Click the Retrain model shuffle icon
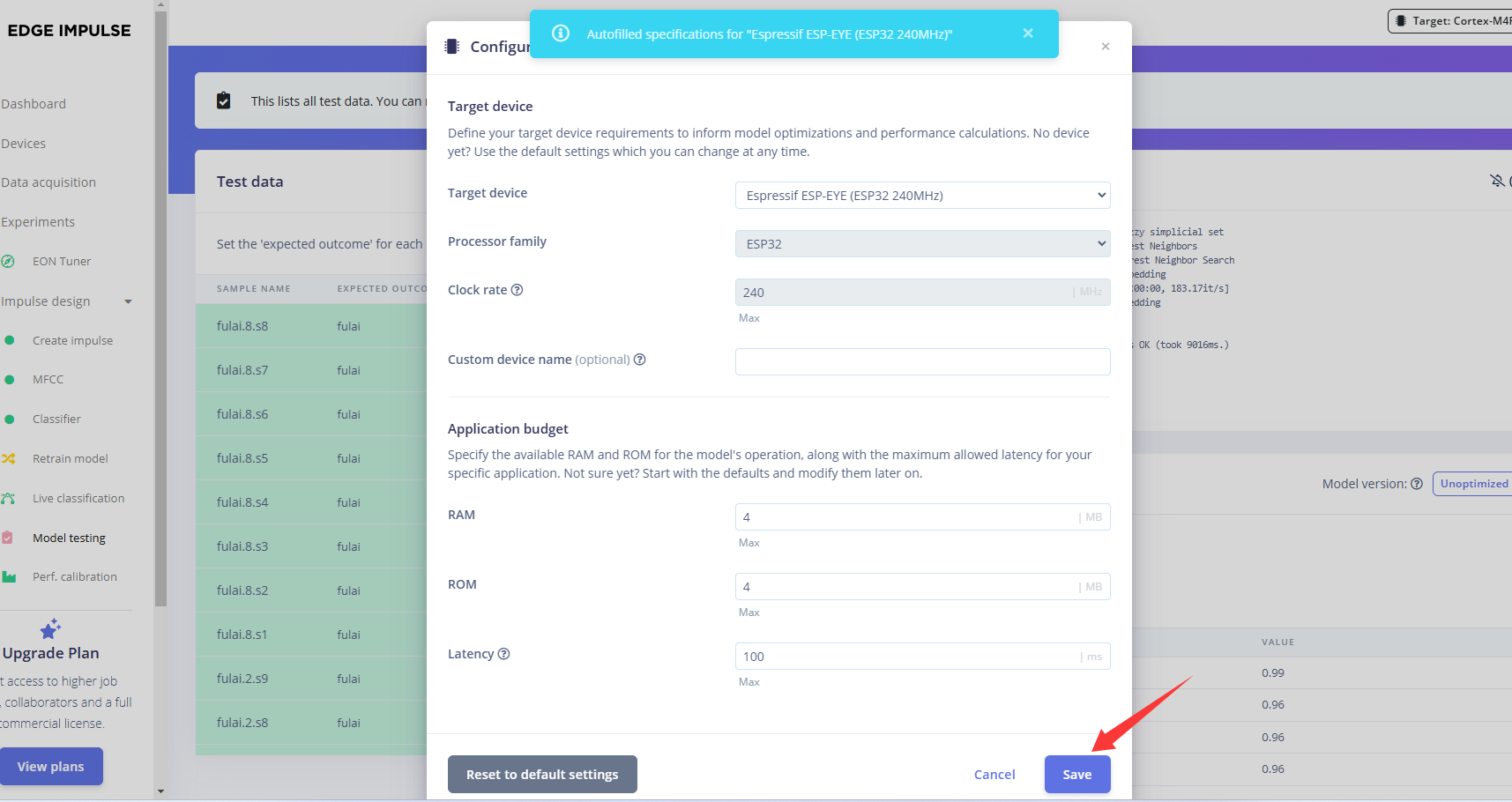Screen dimensions: 1512x802 tap(9, 458)
